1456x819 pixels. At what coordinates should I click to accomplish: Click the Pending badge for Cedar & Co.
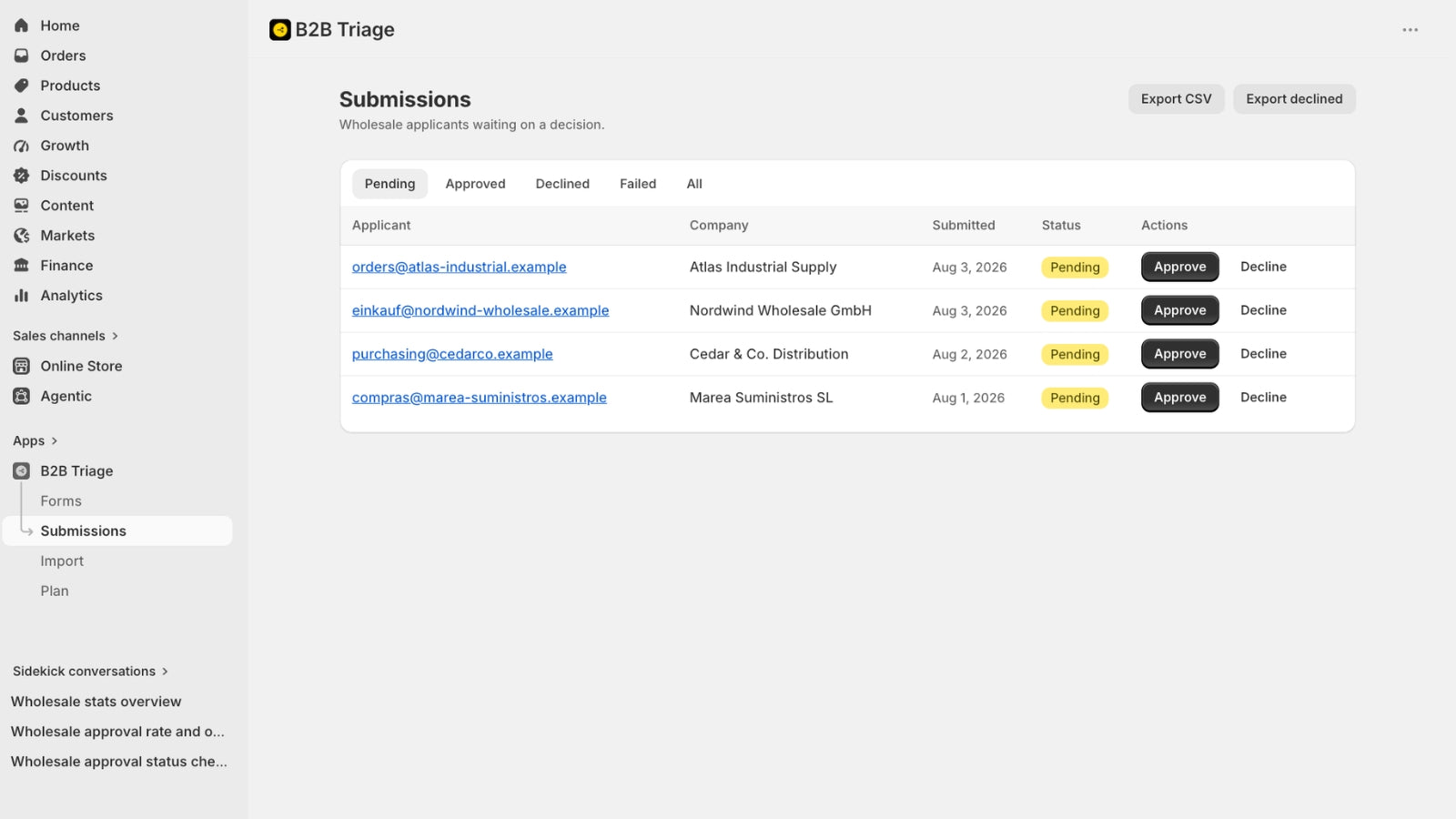[1075, 355]
